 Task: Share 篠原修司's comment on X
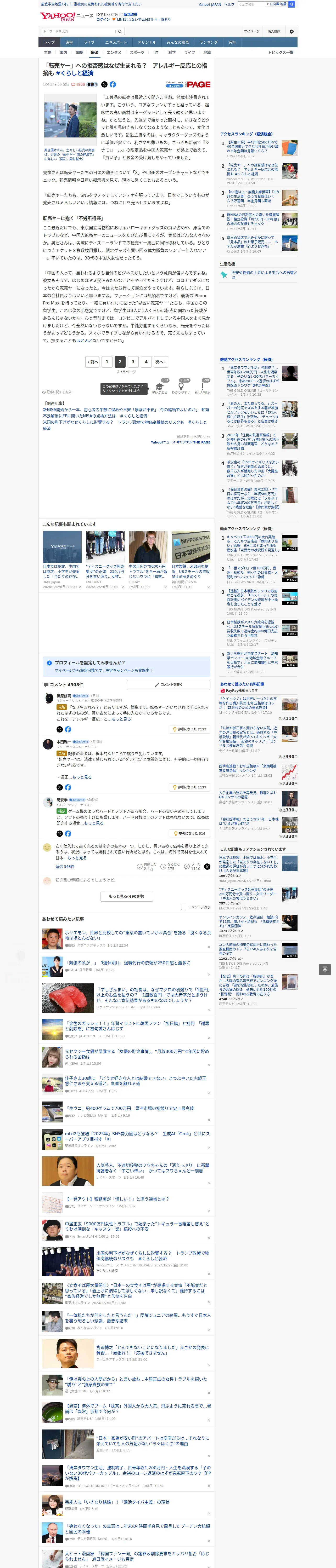[60, 729]
